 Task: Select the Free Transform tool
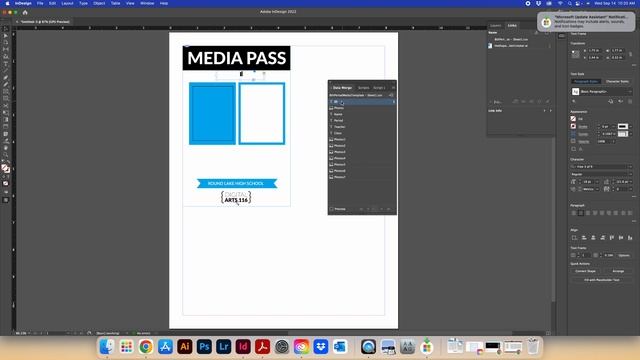(6, 113)
